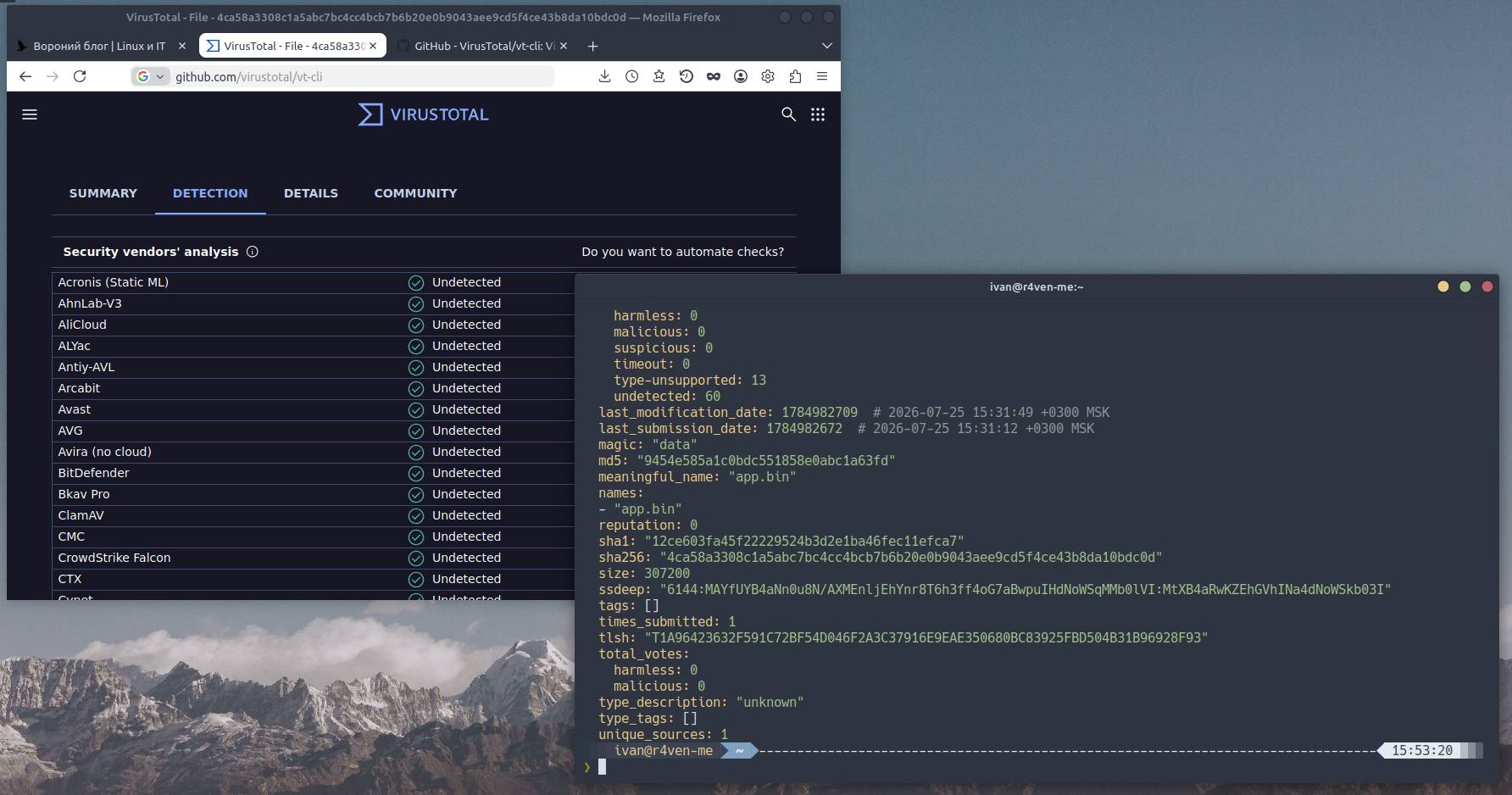
Task: Go forward in Firefox
Action: point(53,76)
